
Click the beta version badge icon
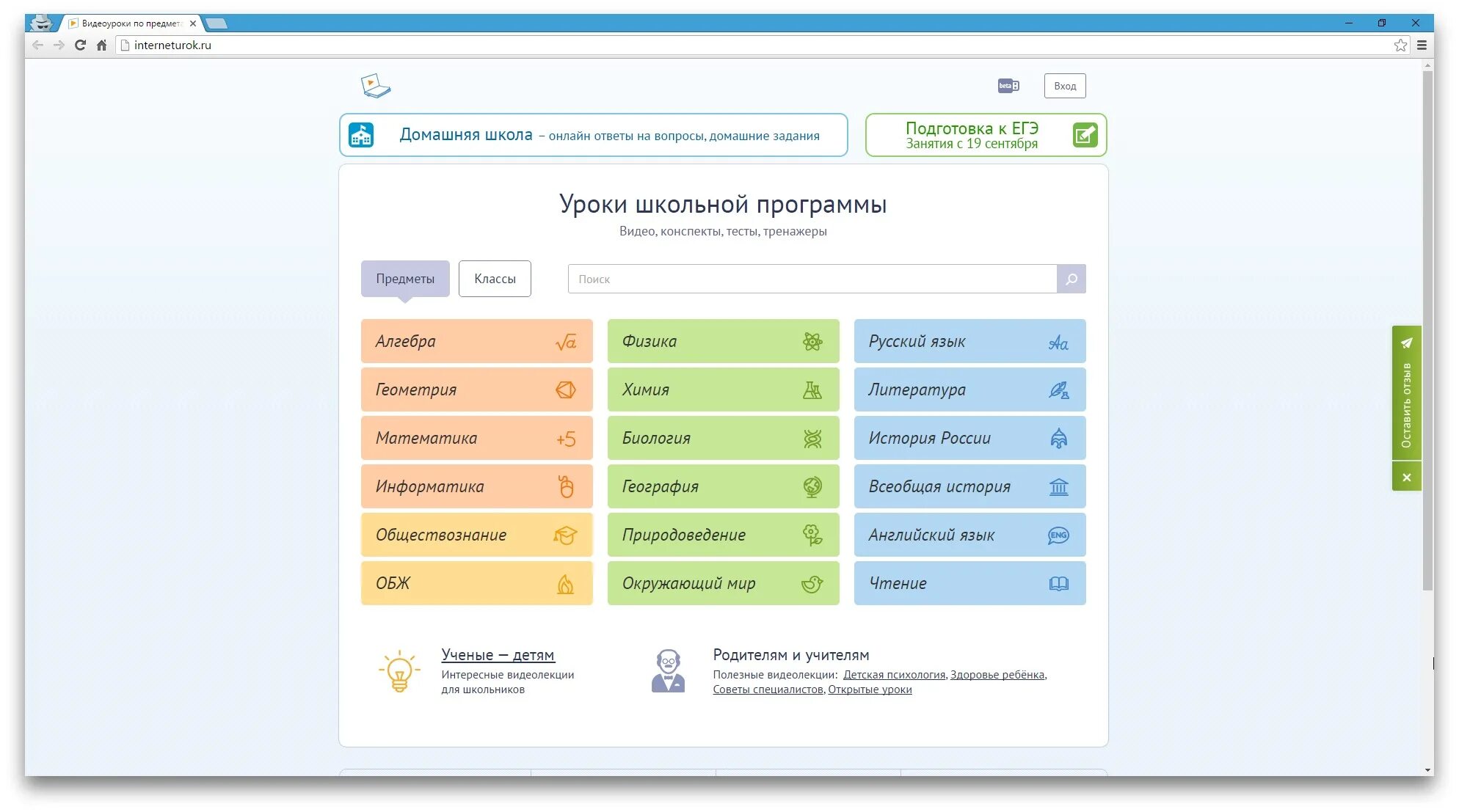click(x=1008, y=86)
